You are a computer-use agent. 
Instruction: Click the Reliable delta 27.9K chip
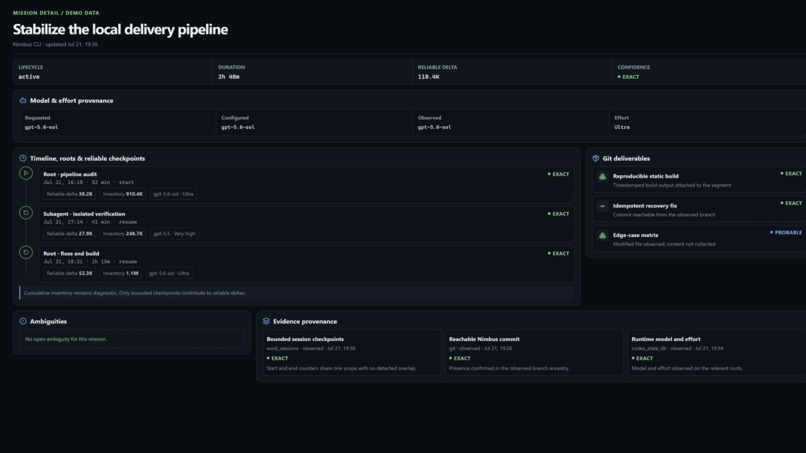point(69,233)
